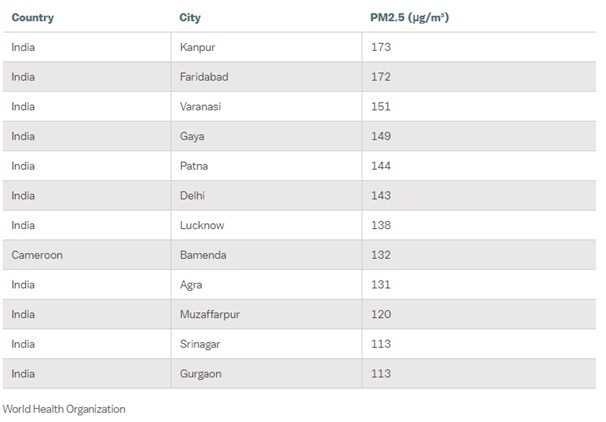606x422 pixels.
Task: Click the Bamenda city cell
Action: click(203, 255)
